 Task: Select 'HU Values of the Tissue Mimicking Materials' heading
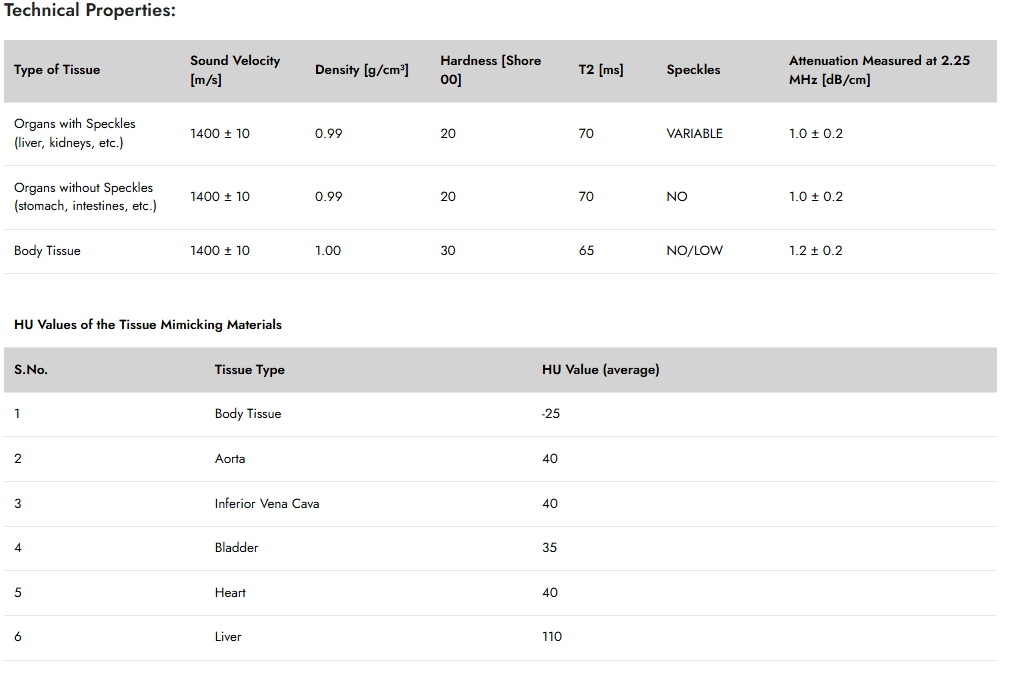coord(148,325)
